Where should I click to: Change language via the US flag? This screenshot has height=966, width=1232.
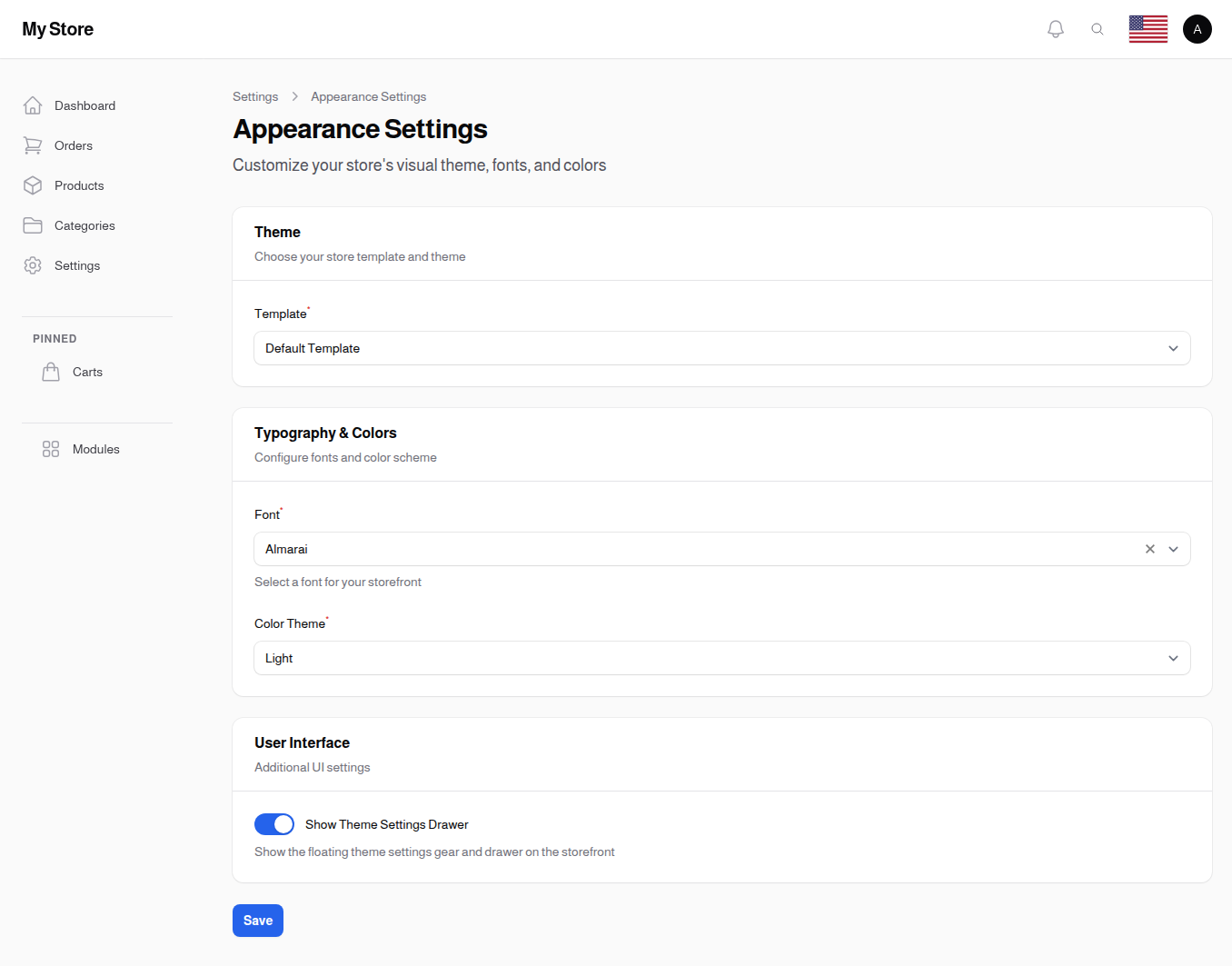click(1148, 28)
